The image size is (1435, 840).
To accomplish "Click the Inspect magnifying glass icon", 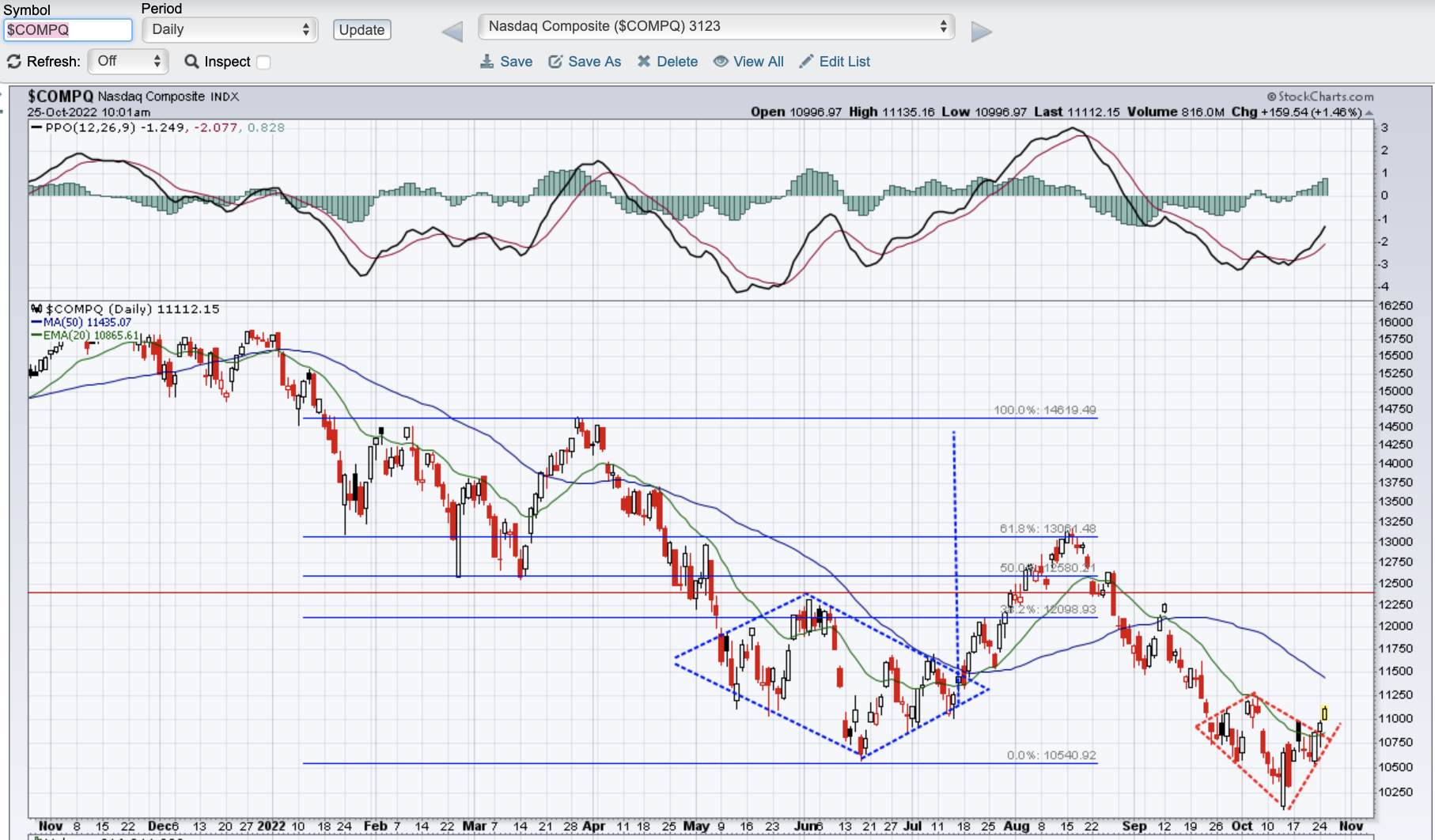I will click(191, 62).
